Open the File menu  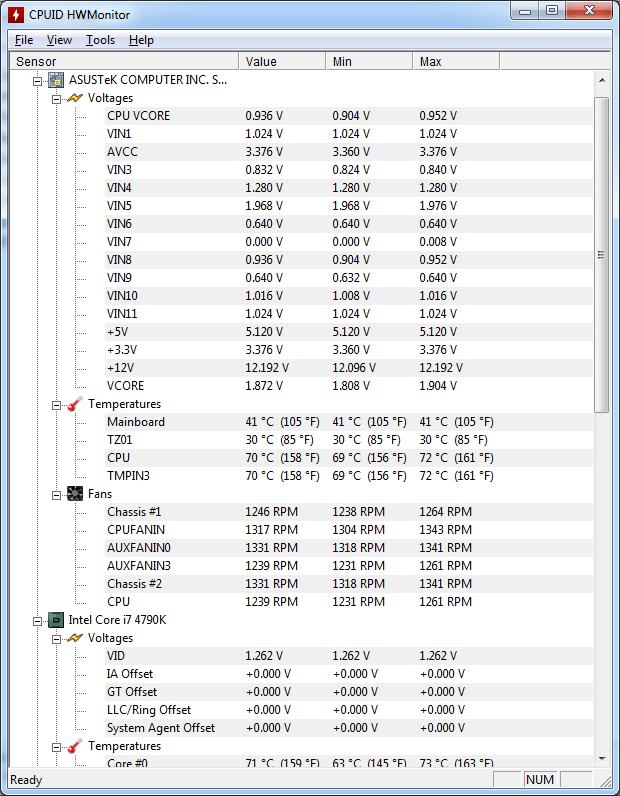pos(24,40)
